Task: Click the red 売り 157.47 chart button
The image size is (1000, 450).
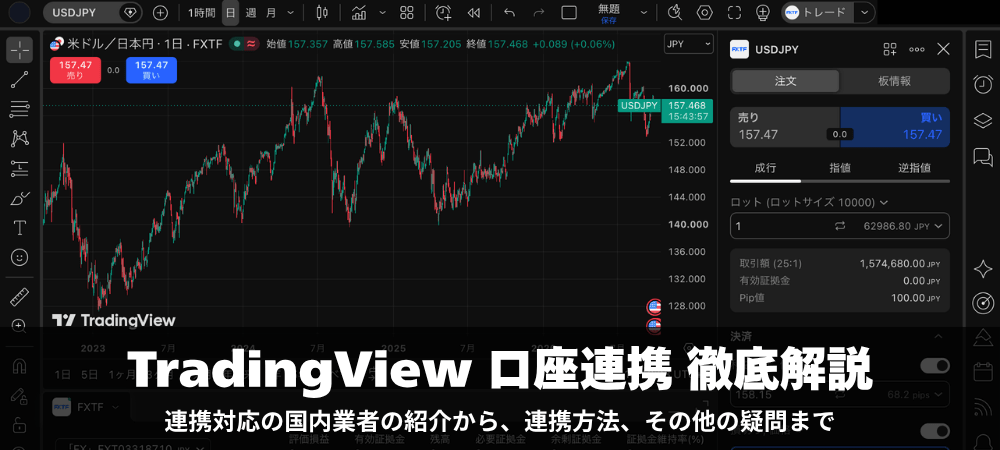Action: 75,70
